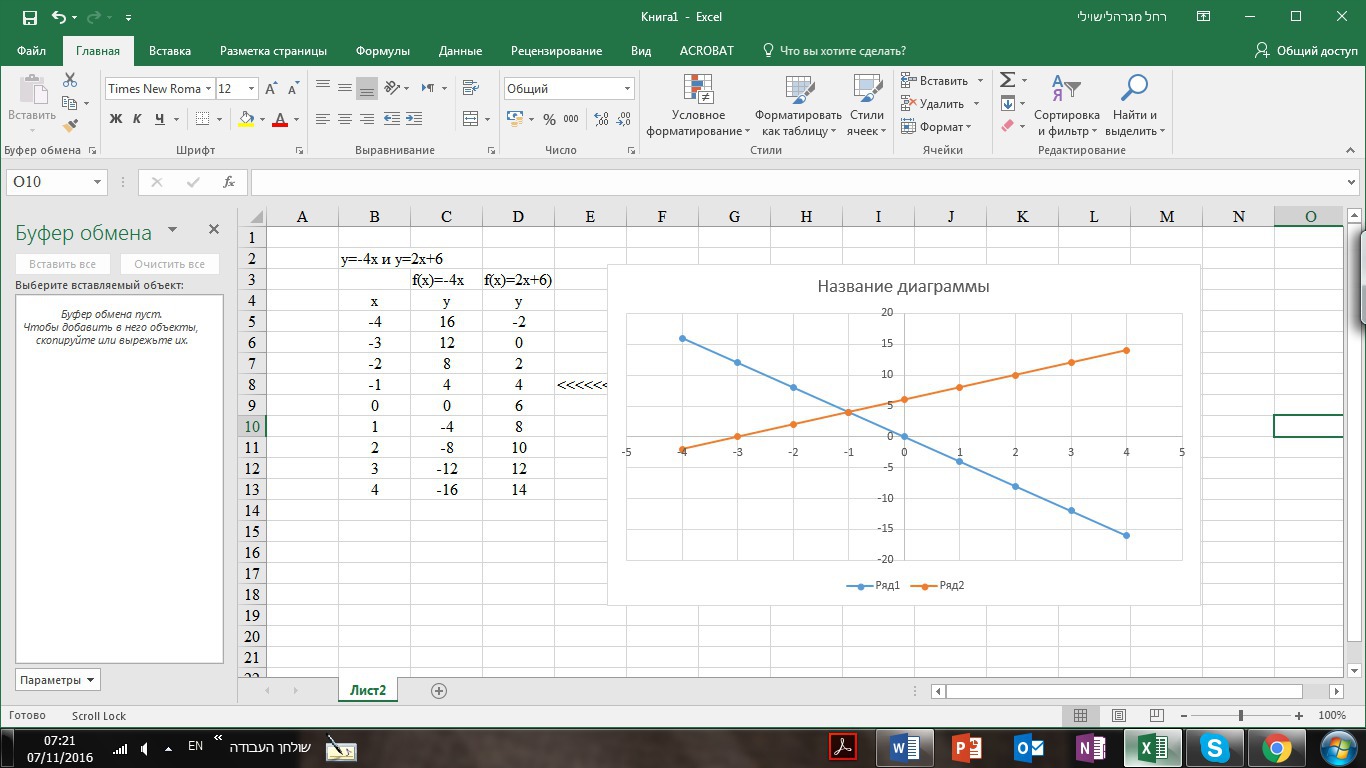Click the insert function fx icon
1366x768 pixels.
(229, 182)
